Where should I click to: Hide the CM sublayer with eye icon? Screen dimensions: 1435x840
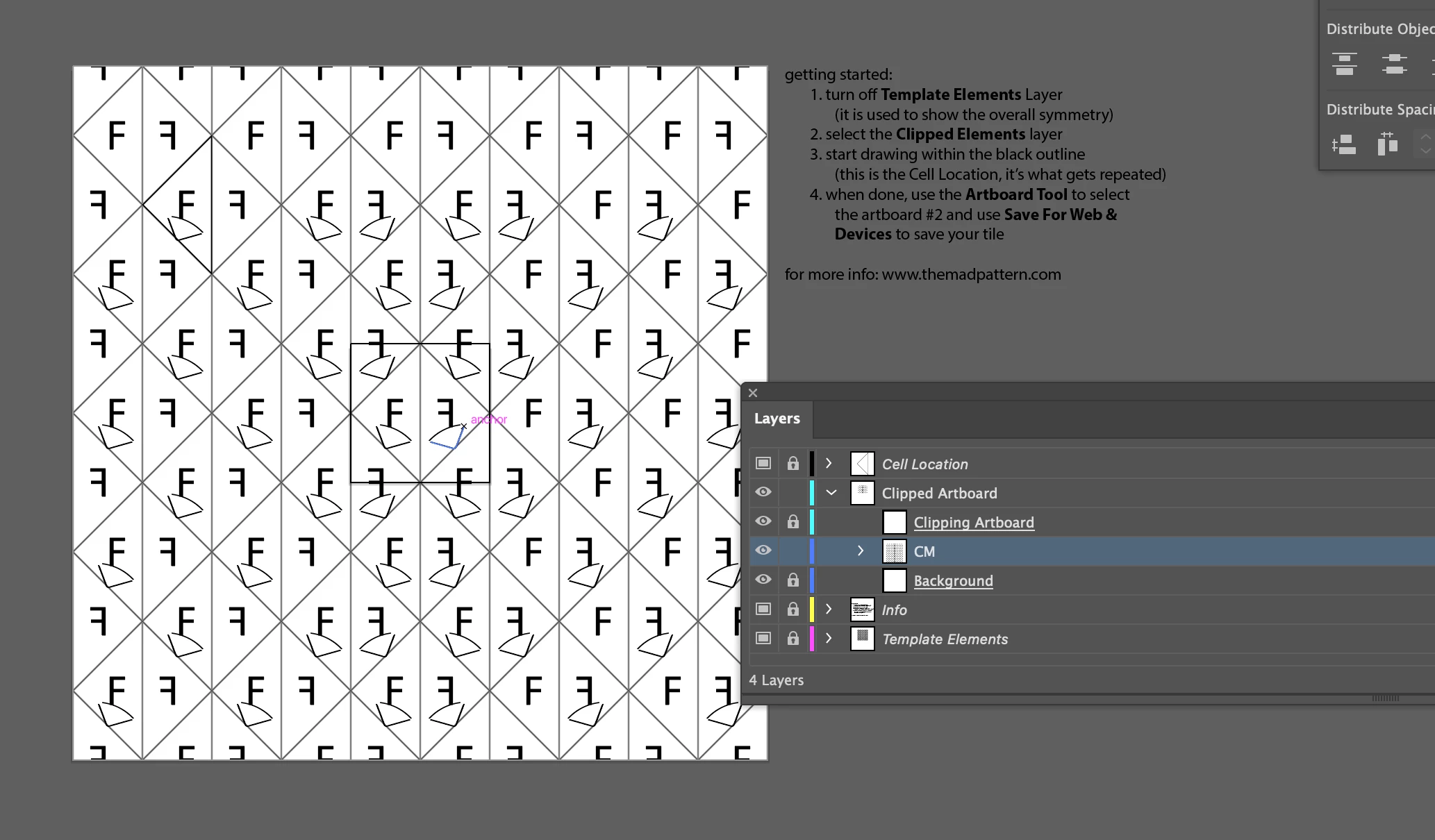763,551
